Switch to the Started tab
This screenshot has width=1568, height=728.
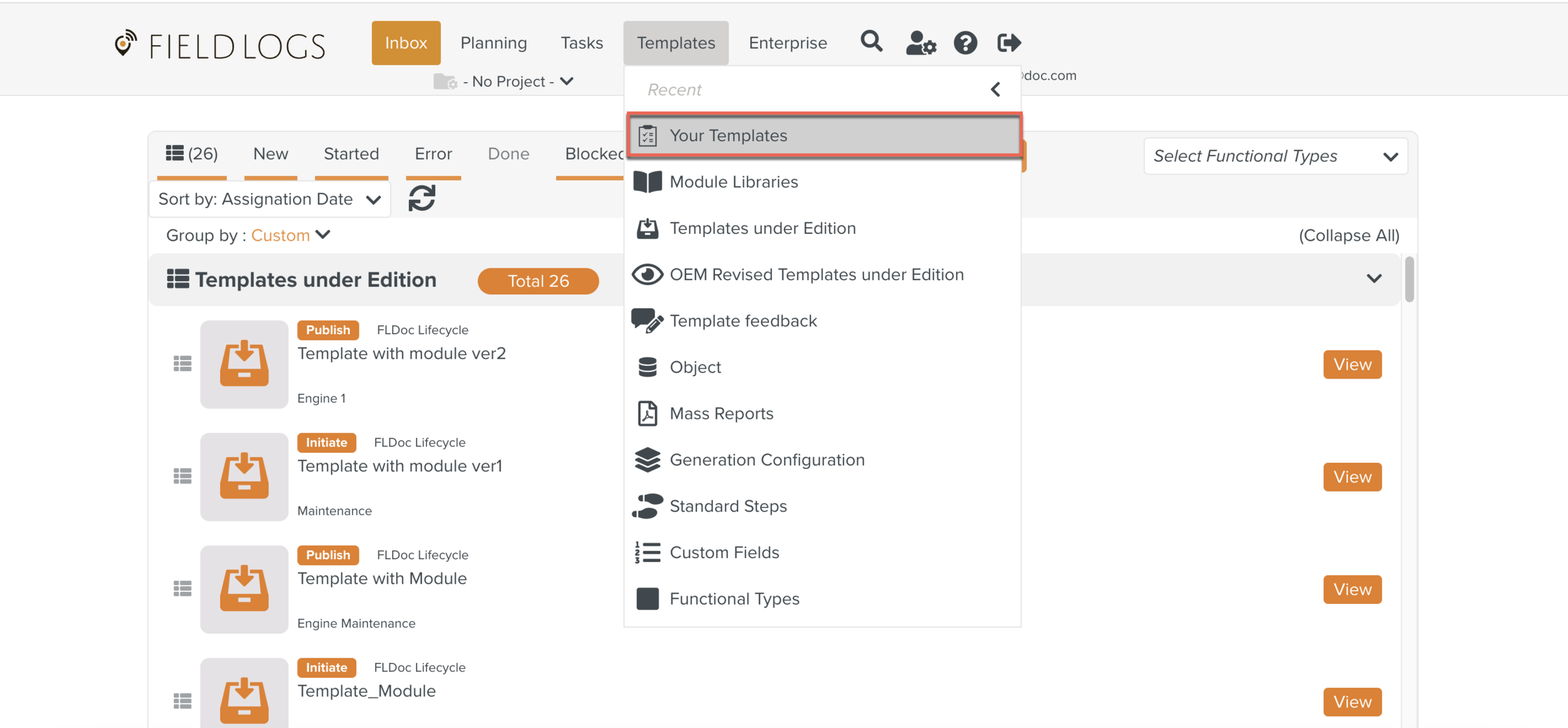click(x=351, y=154)
